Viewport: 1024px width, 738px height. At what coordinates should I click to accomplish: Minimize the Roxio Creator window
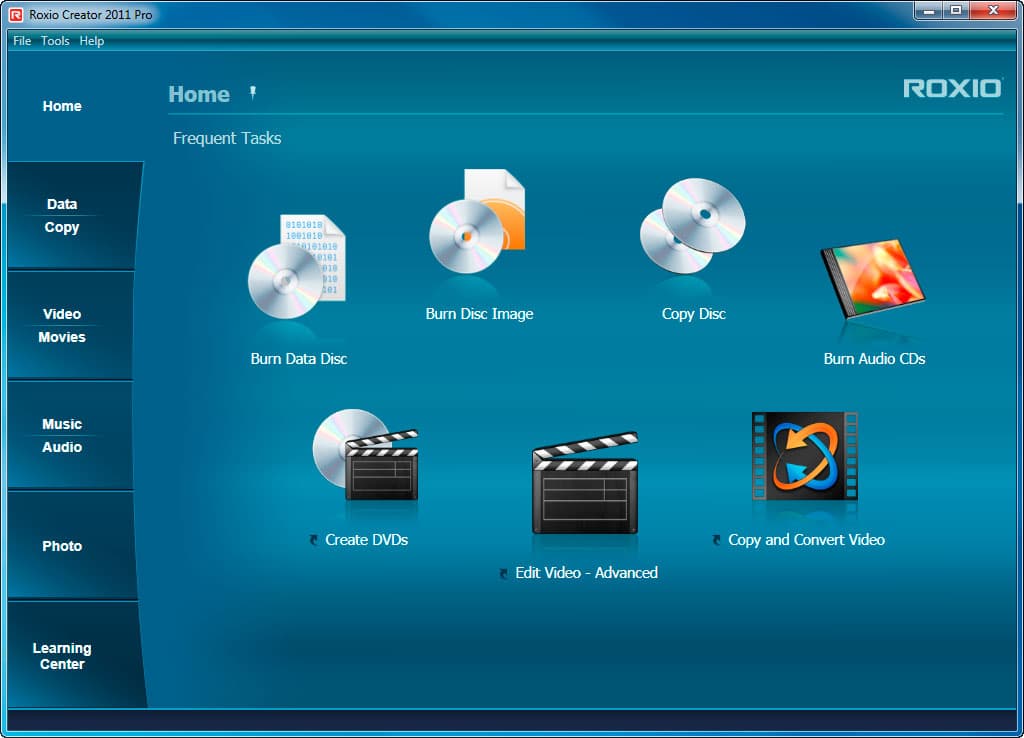(929, 10)
